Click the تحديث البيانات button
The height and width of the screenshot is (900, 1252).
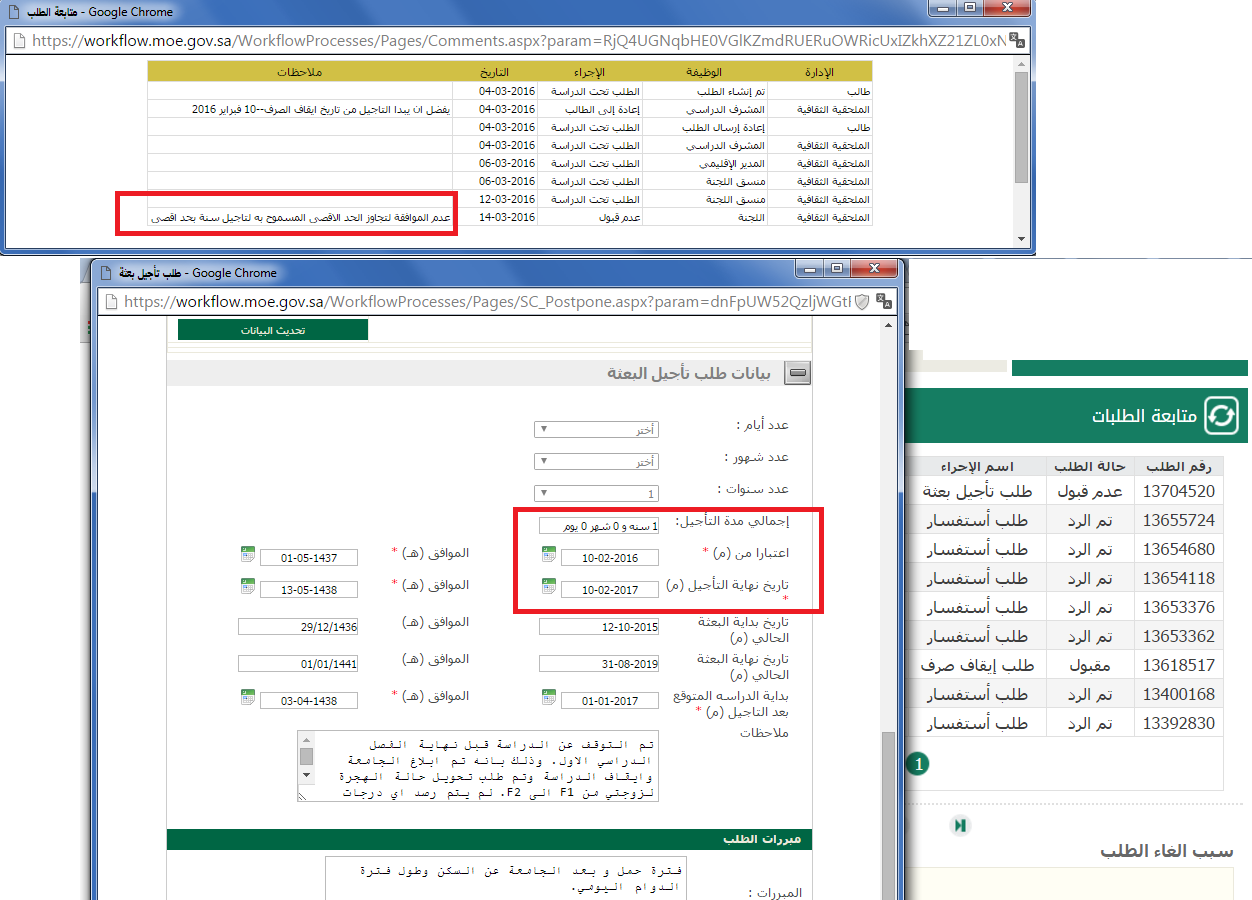pyautogui.click(x=273, y=330)
